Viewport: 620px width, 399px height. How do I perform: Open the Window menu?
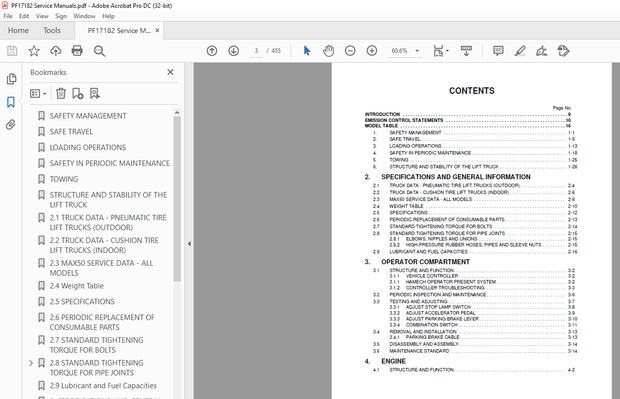click(84, 16)
